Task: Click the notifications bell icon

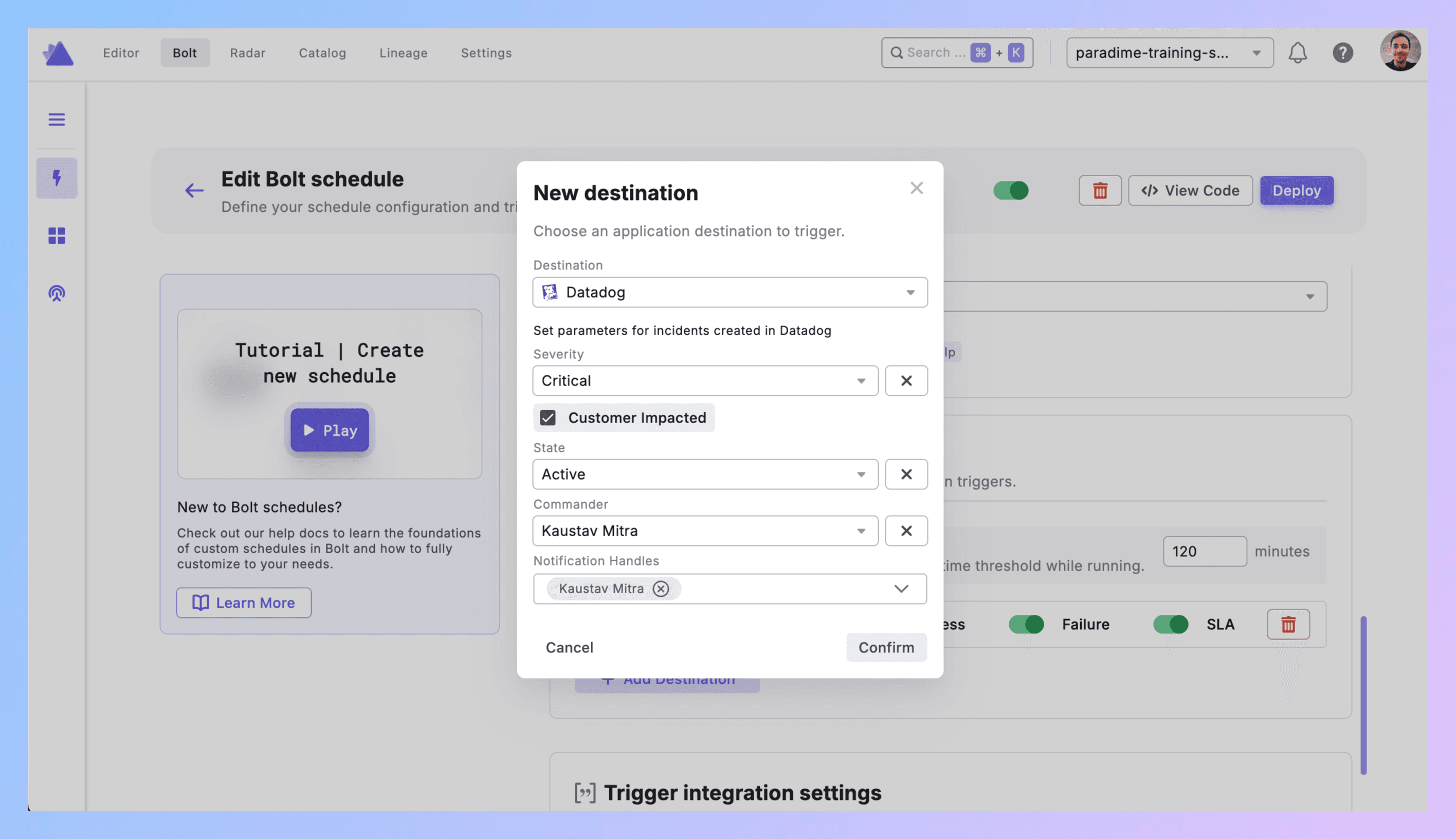Action: 1297,52
